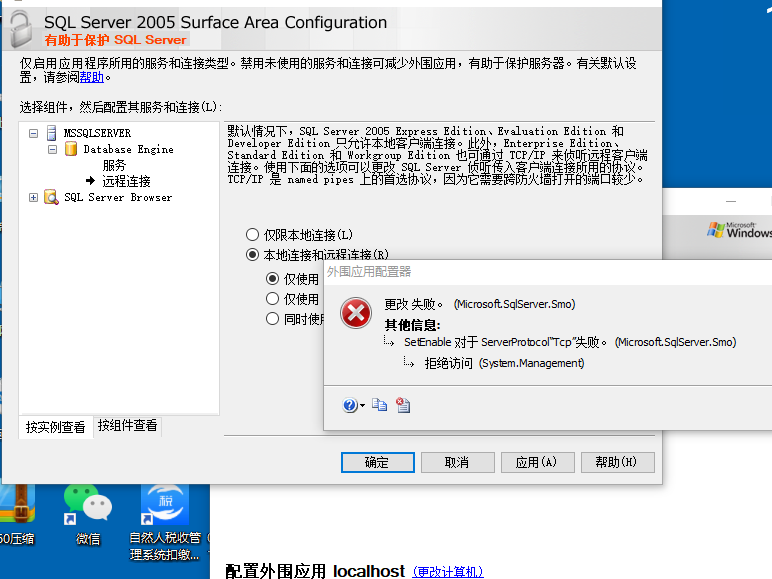Select the 服务 tree item
The image size is (772, 579).
tap(114, 165)
